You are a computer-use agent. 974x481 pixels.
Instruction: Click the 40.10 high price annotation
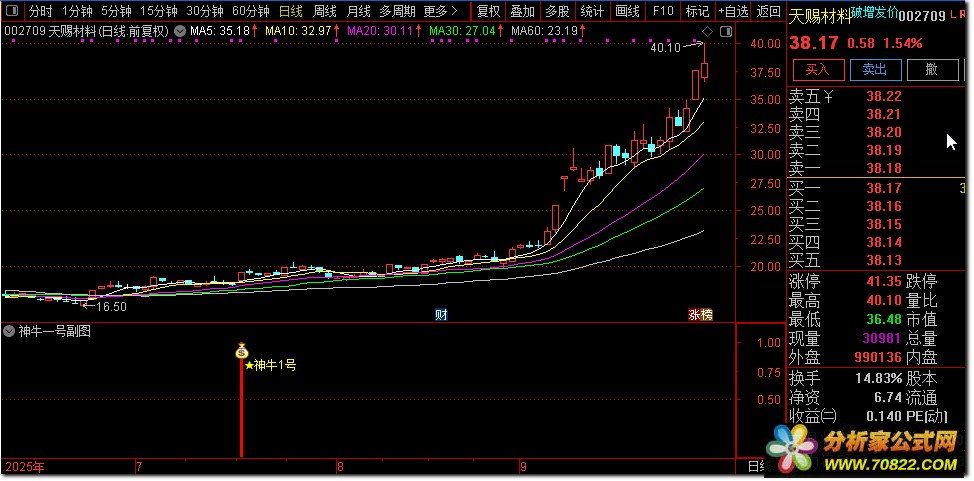(664, 47)
